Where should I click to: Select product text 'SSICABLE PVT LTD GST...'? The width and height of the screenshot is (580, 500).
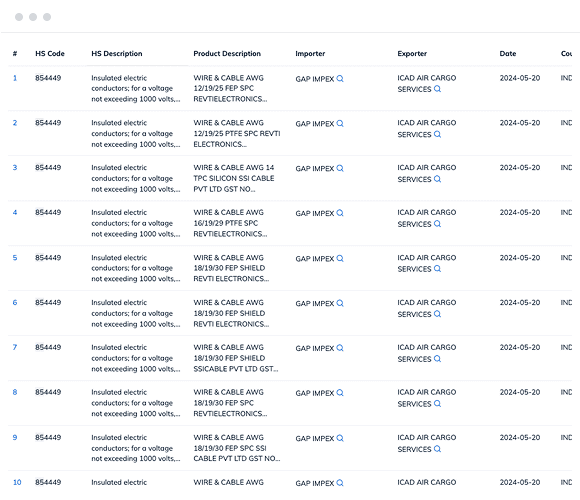[x=236, y=369]
